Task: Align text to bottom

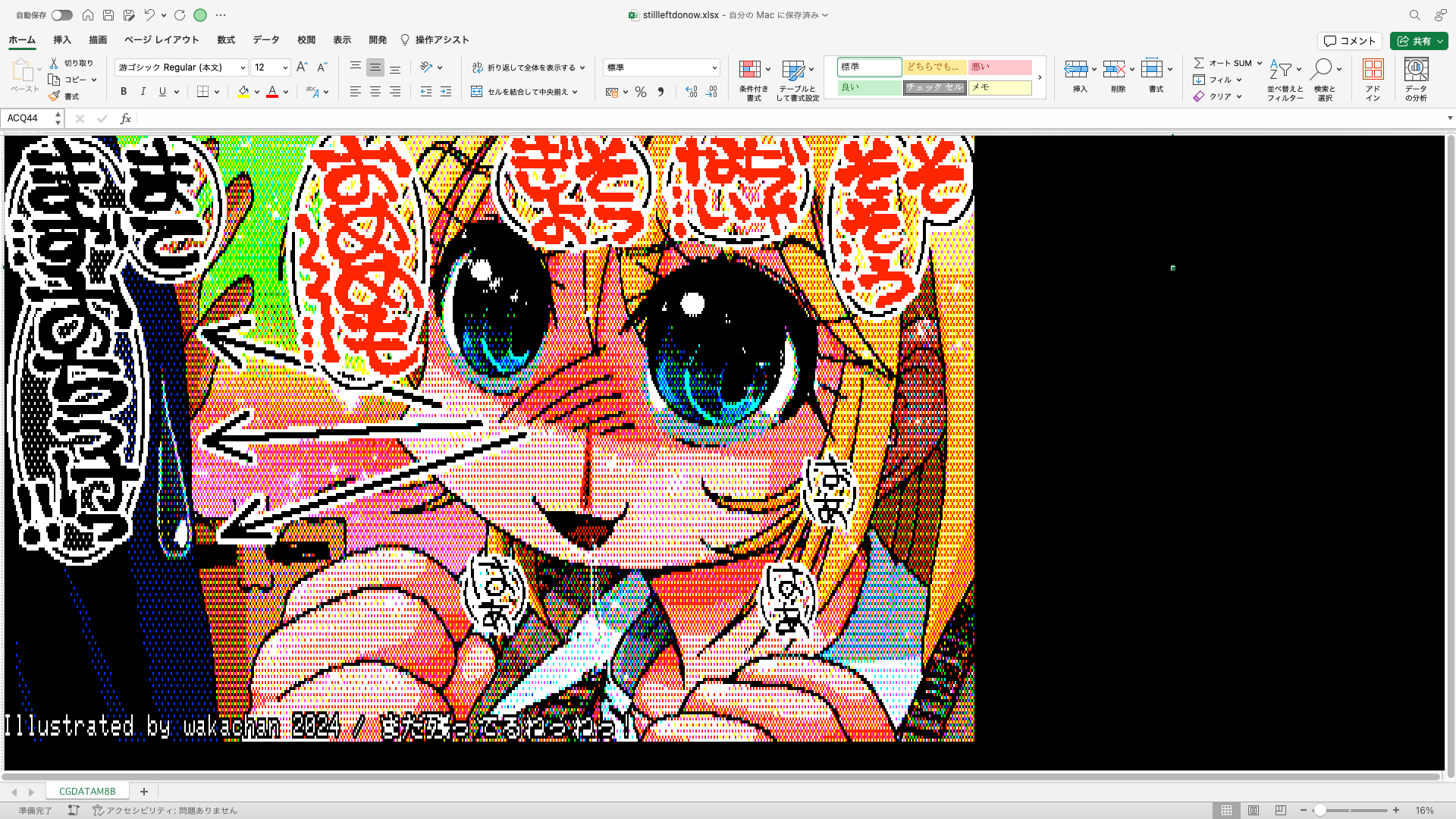Action: [x=395, y=67]
